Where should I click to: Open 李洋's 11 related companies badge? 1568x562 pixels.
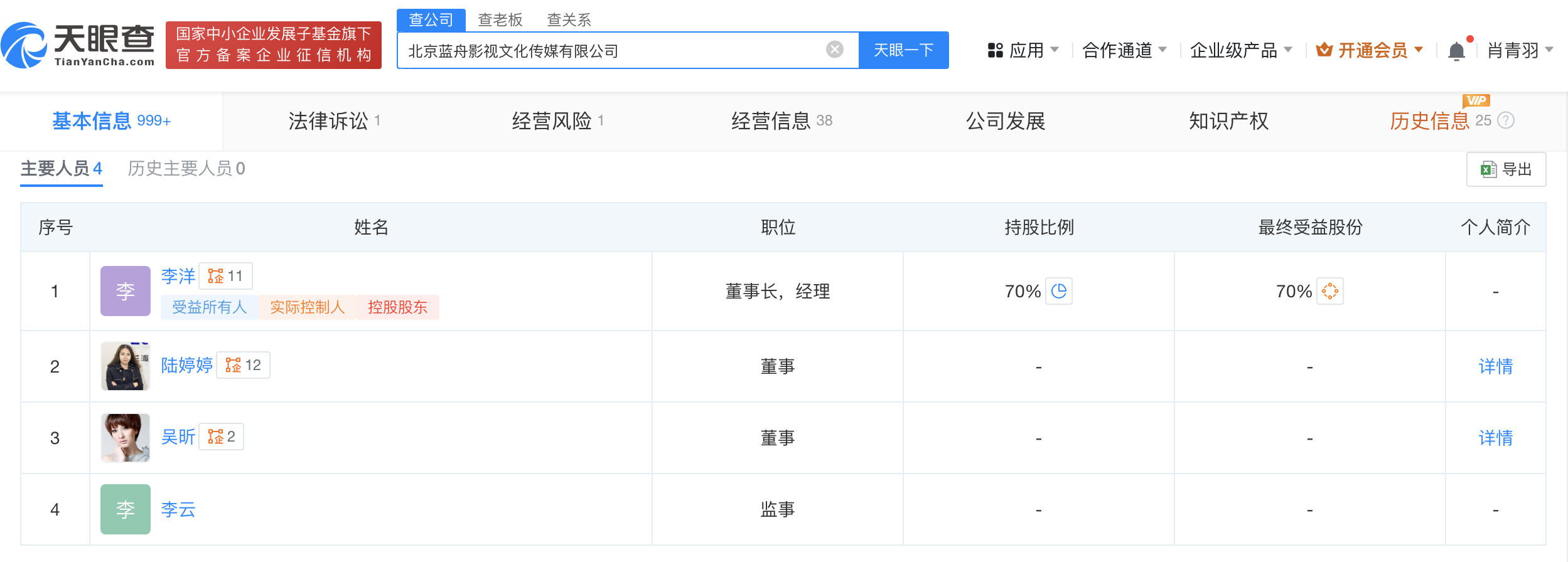click(225, 276)
